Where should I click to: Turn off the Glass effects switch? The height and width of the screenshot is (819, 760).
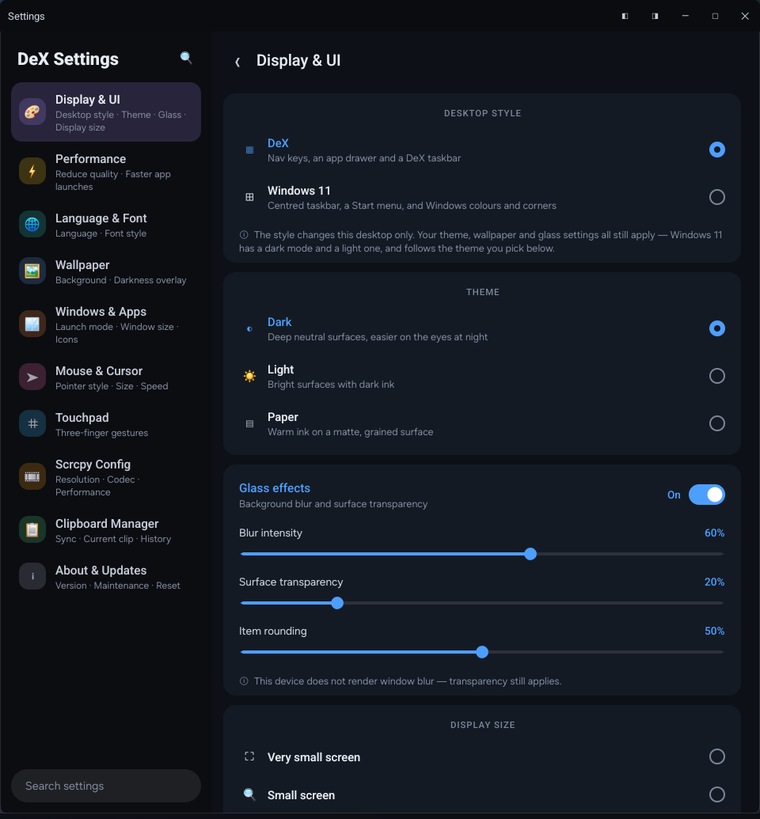(706, 495)
